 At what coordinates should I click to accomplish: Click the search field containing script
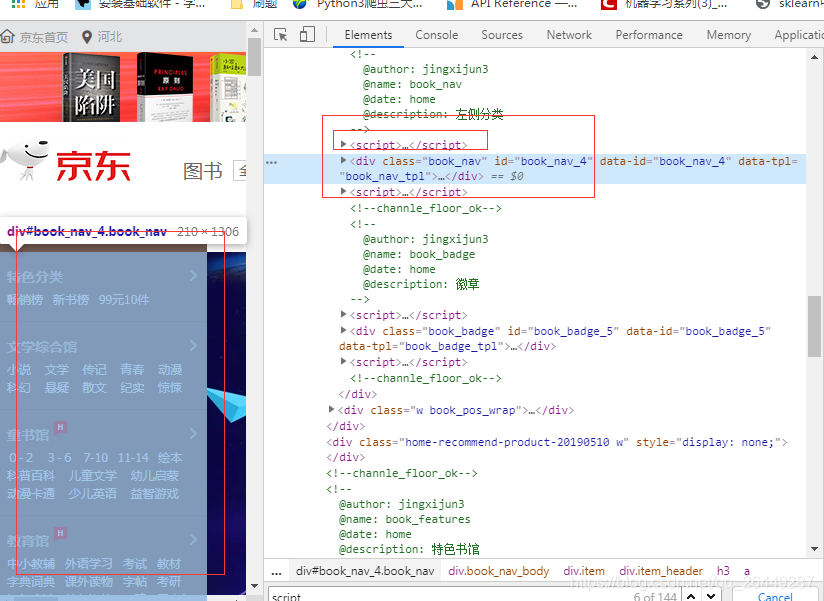(x=447, y=596)
